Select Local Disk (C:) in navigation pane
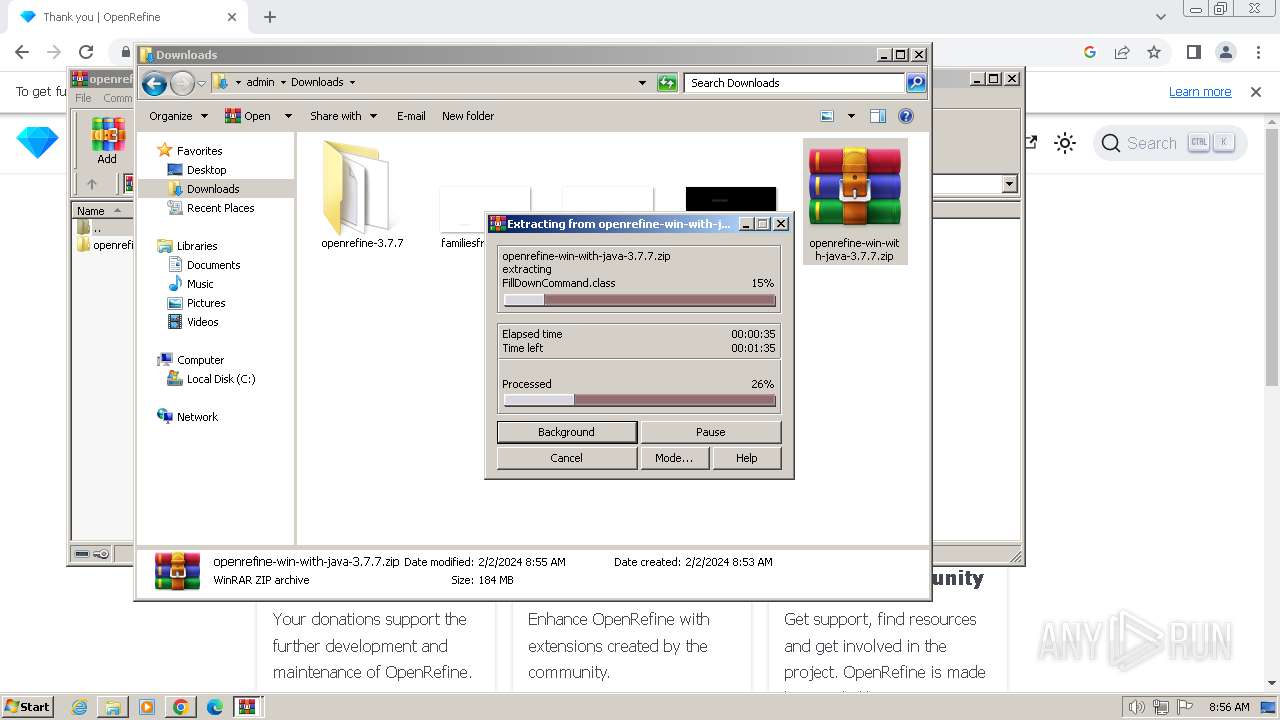The image size is (1280, 720). (x=220, y=379)
